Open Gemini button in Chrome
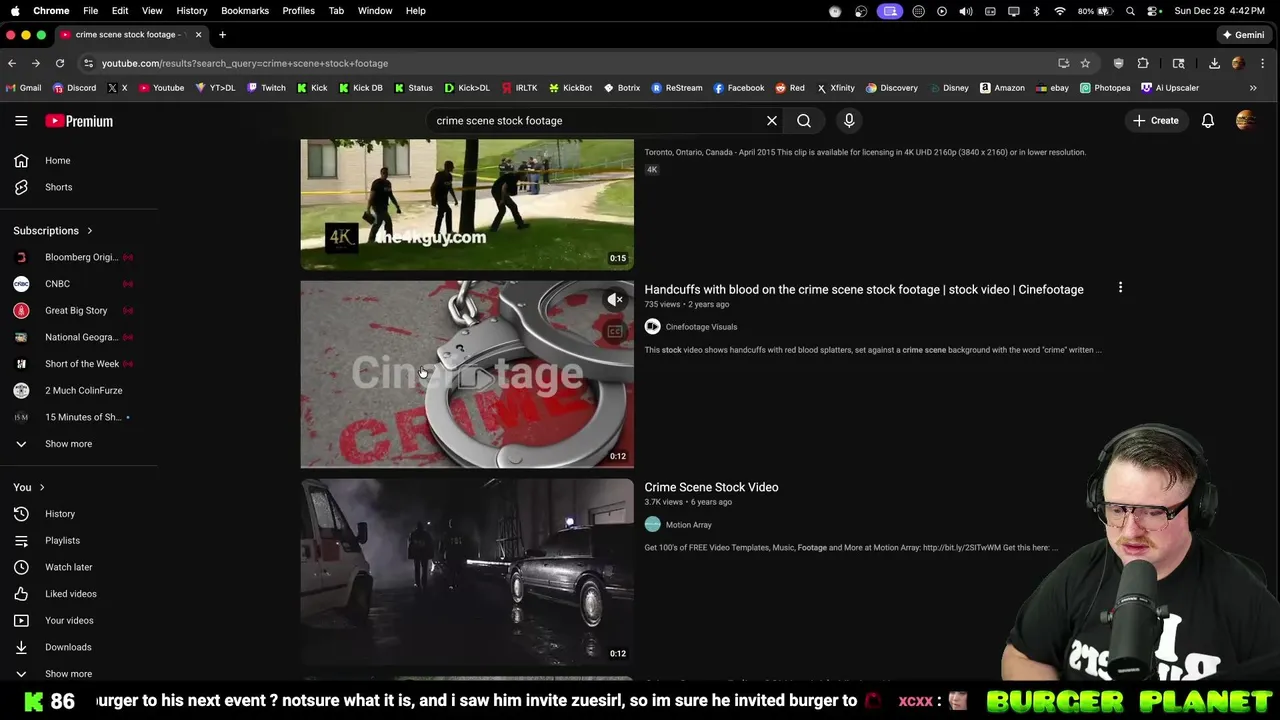 (1243, 35)
